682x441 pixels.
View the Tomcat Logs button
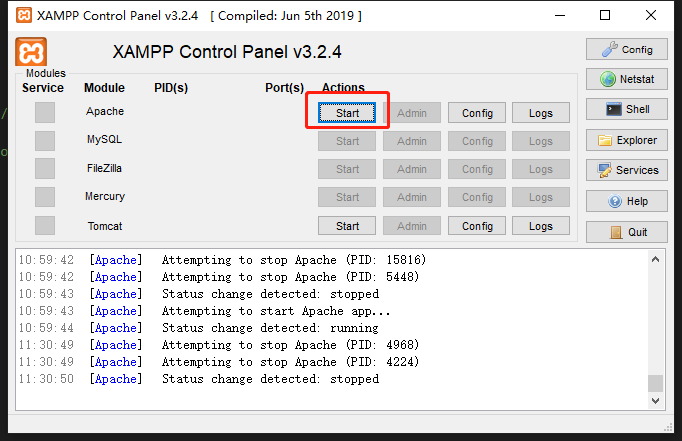541,226
